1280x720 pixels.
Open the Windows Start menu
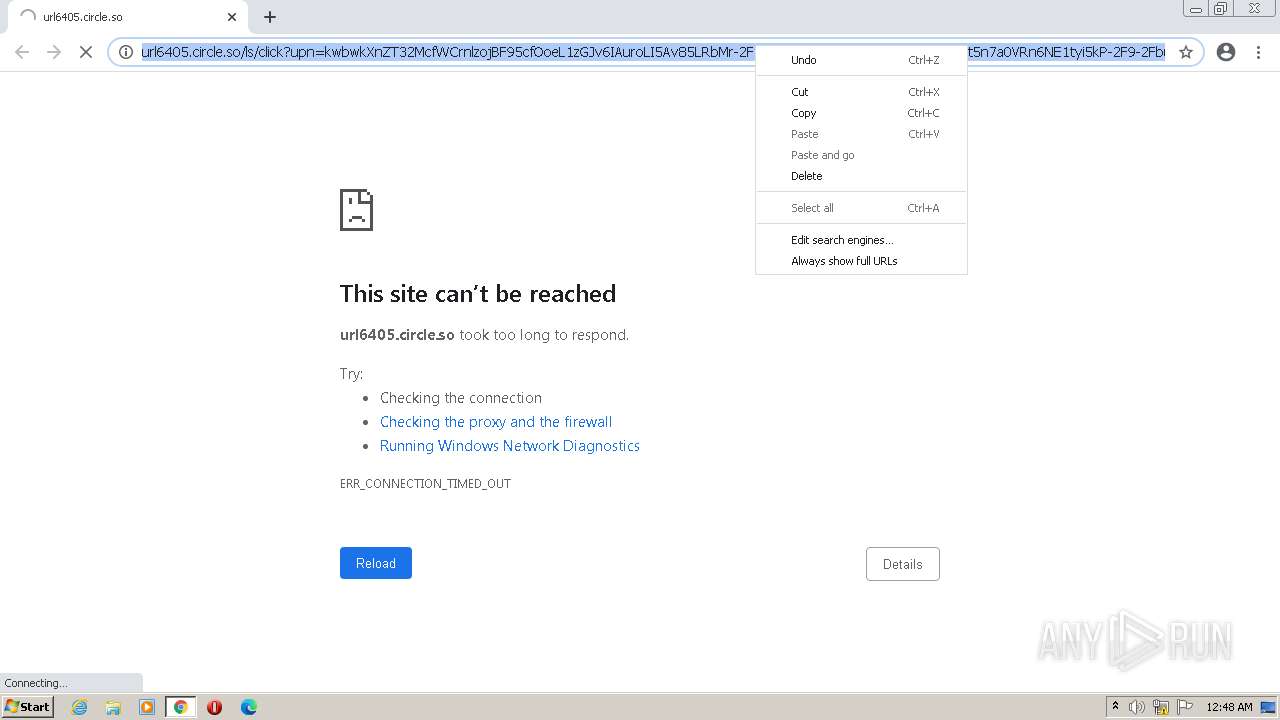[x=28, y=707]
